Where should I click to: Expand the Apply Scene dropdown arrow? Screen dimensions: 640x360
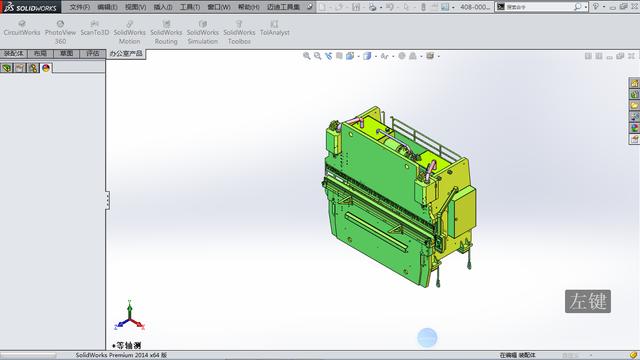tap(421, 56)
